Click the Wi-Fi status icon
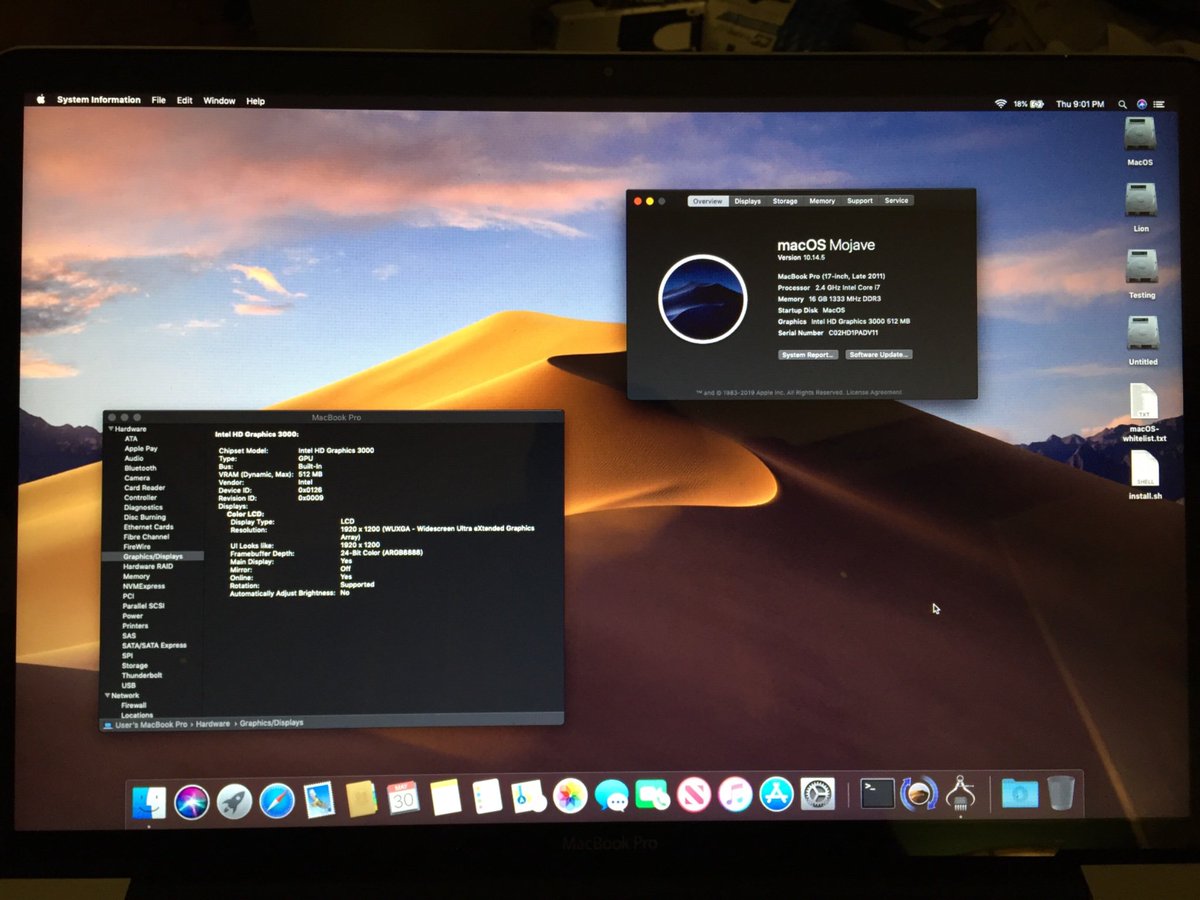The image size is (1200, 900). (999, 104)
